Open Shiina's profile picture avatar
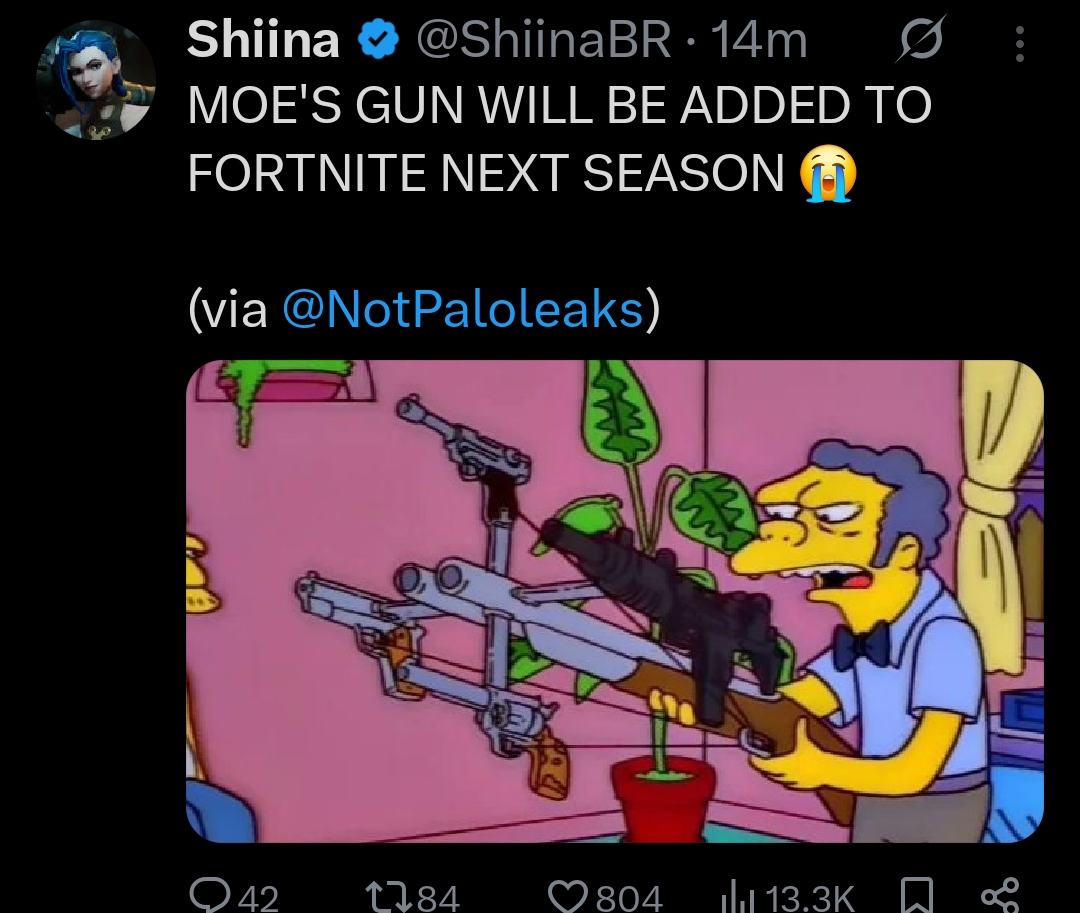This screenshot has width=1080, height=913. (96, 79)
